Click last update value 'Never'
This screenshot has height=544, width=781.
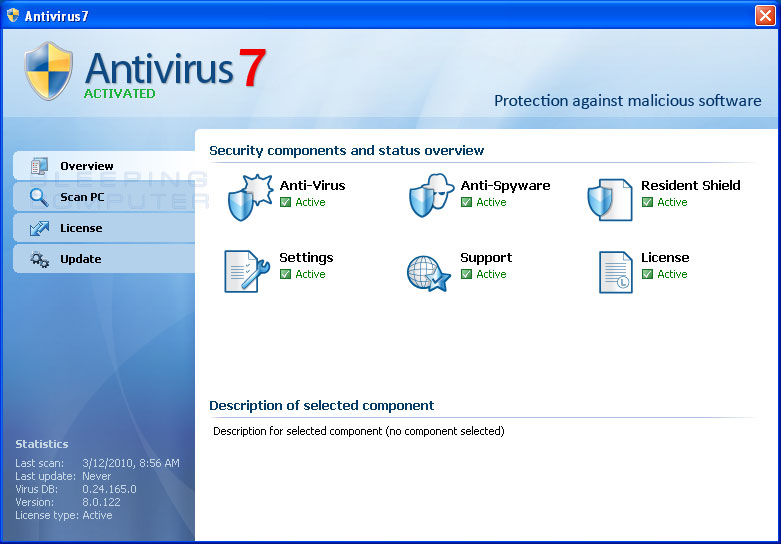(97, 476)
